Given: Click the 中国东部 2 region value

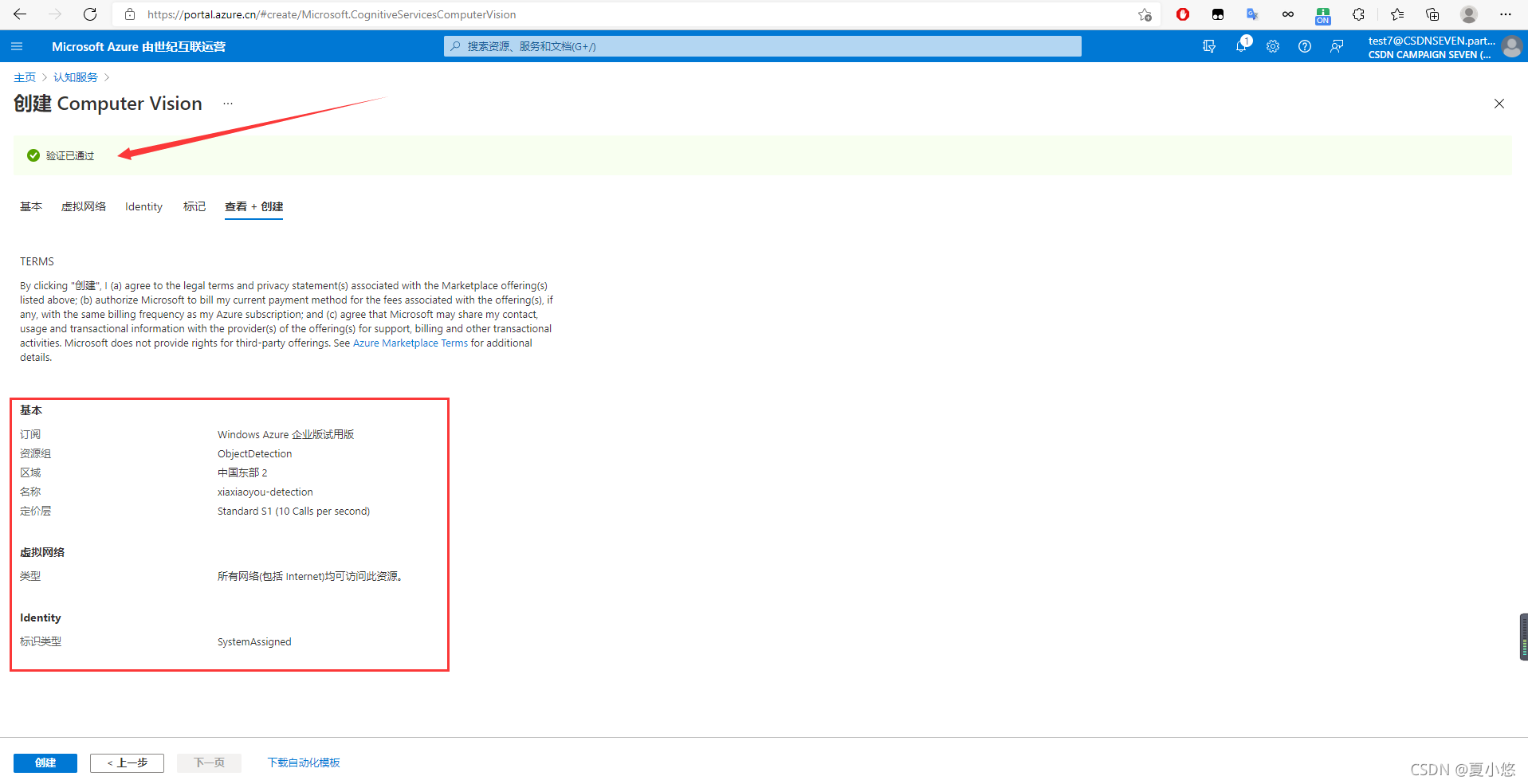Looking at the screenshot, I should (242, 472).
